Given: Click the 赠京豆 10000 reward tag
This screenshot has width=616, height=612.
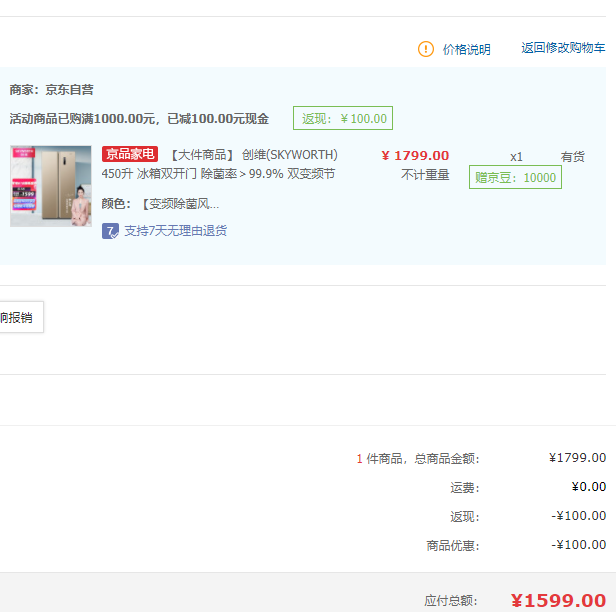Looking at the screenshot, I should click(x=515, y=177).
